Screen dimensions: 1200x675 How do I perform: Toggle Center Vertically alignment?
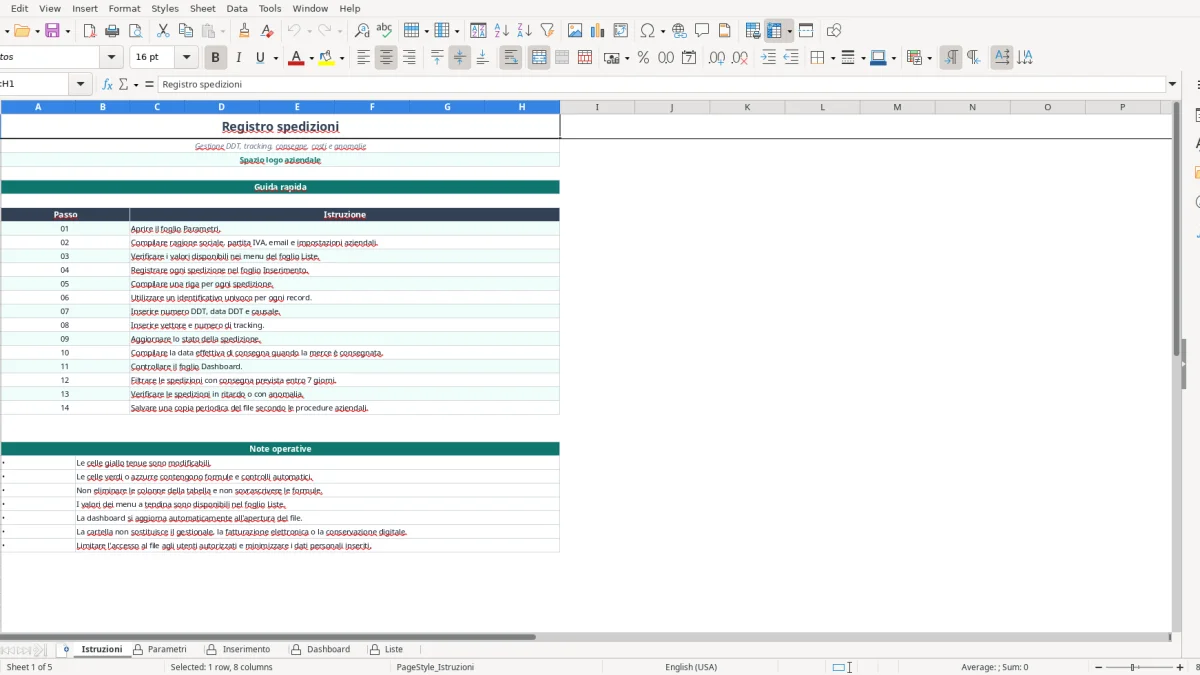click(460, 58)
